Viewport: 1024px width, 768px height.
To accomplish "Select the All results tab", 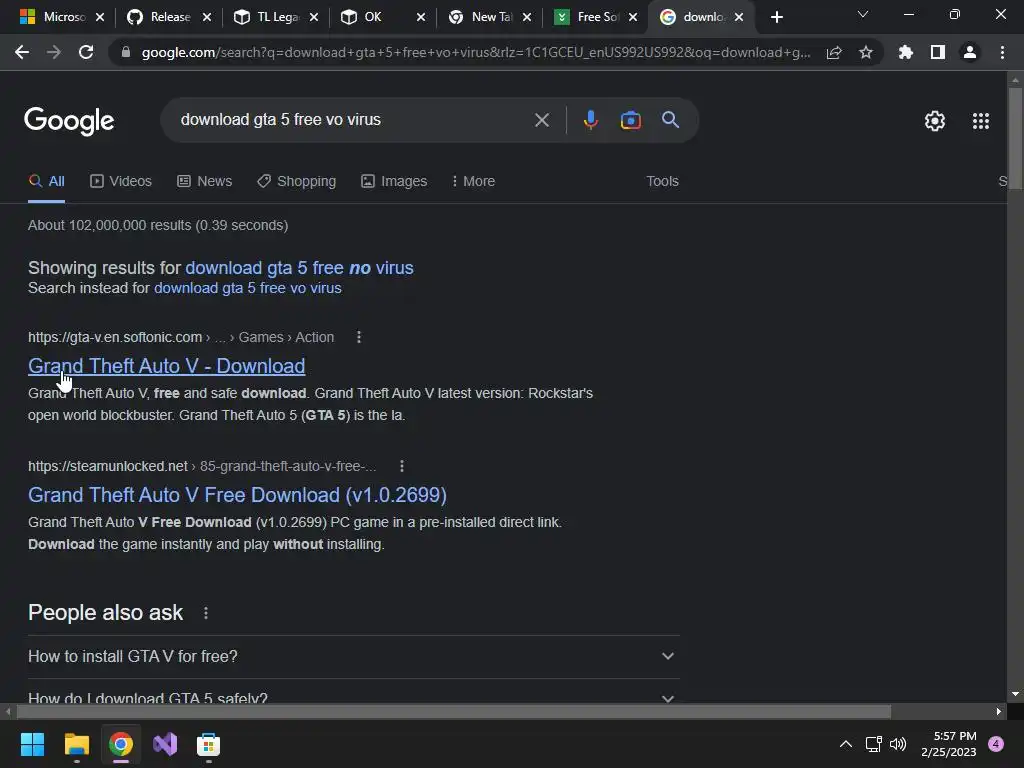I will coord(46,182).
